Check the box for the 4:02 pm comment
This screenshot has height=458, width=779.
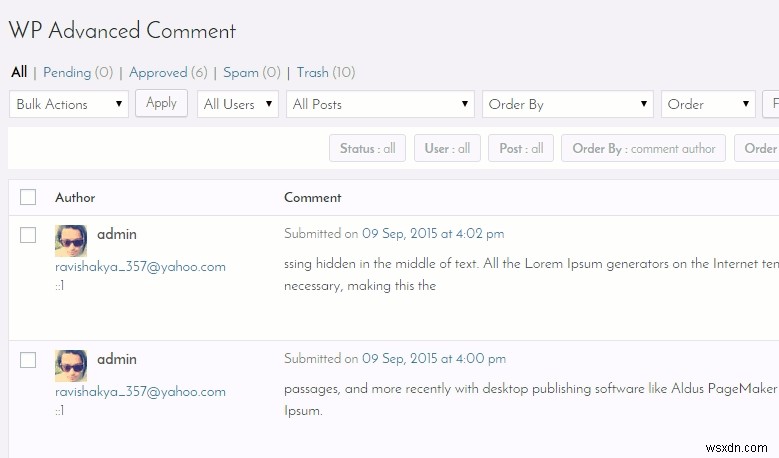pos(28,234)
